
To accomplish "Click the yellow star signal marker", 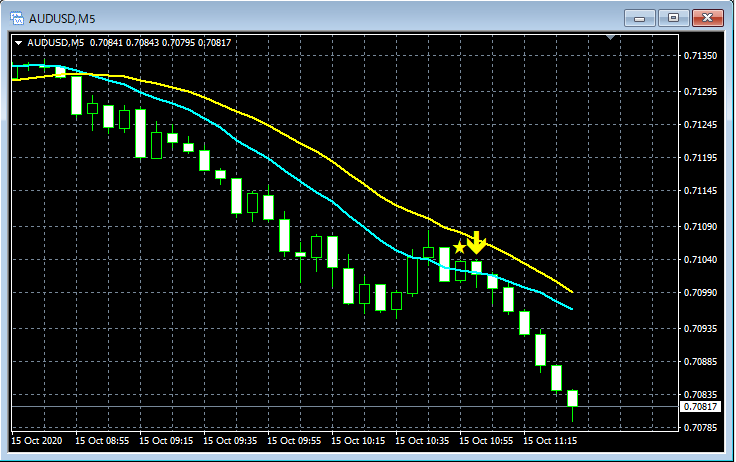I will (x=460, y=247).
